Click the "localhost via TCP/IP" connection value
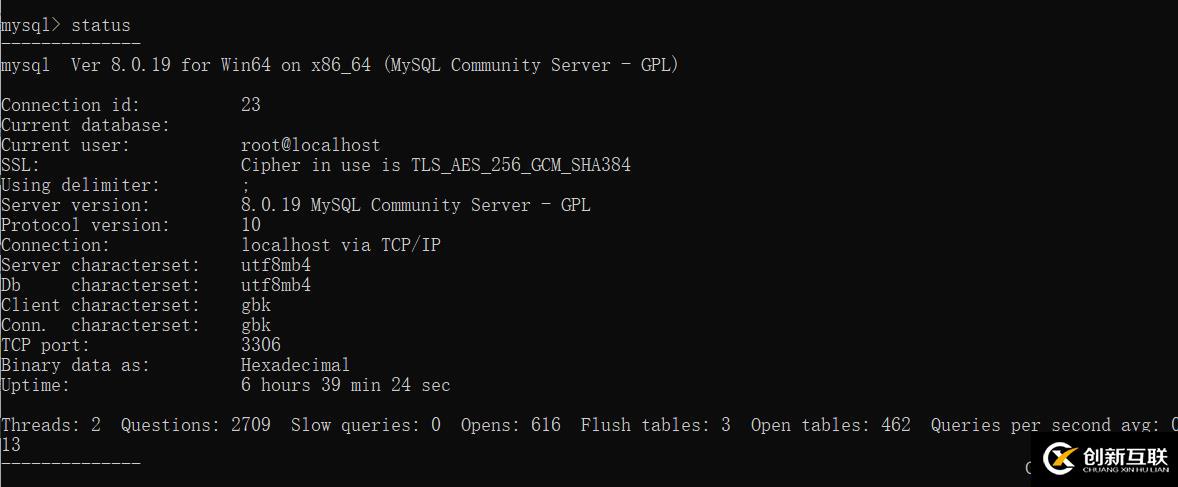Screen dimensions: 1178x487 point(340,245)
